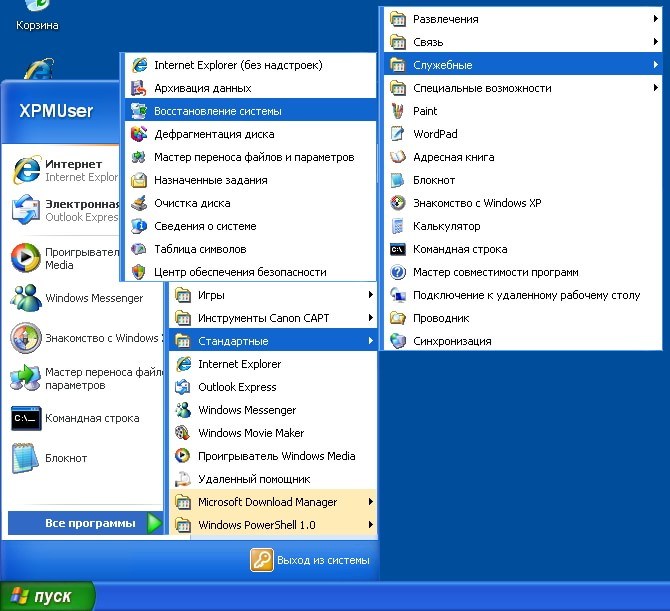Select Сведения о системе entry
The image size is (670, 611).
(205, 226)
